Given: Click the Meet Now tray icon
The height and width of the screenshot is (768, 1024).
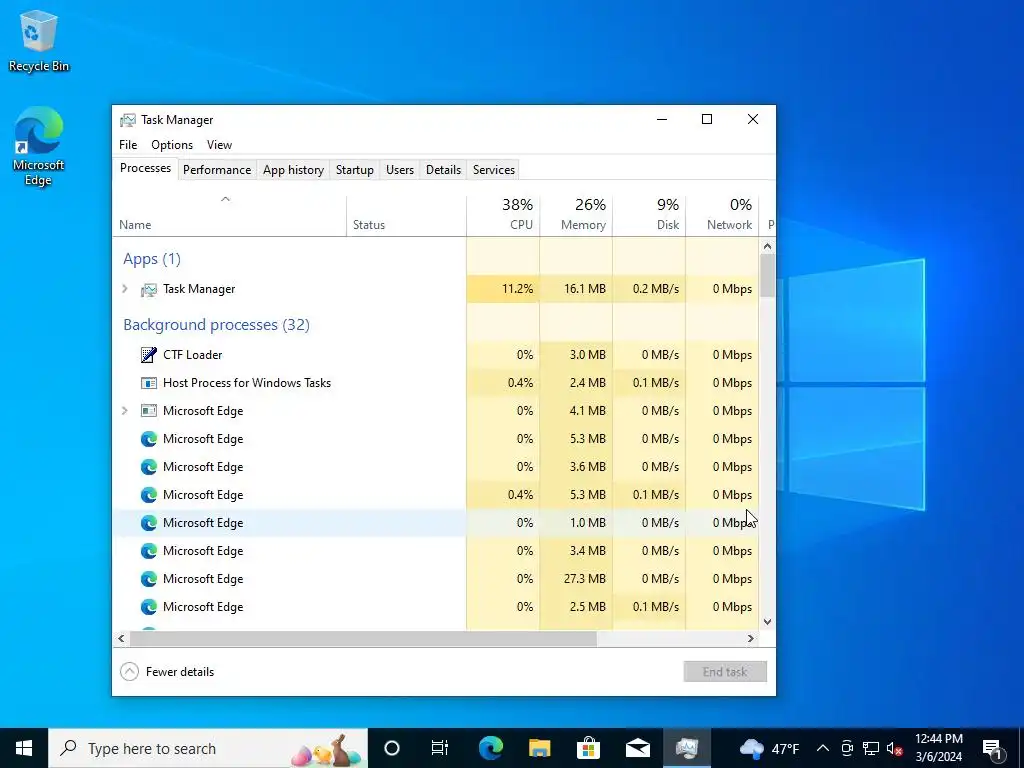Looking at the screenshot, I should [x=847, y=748].
